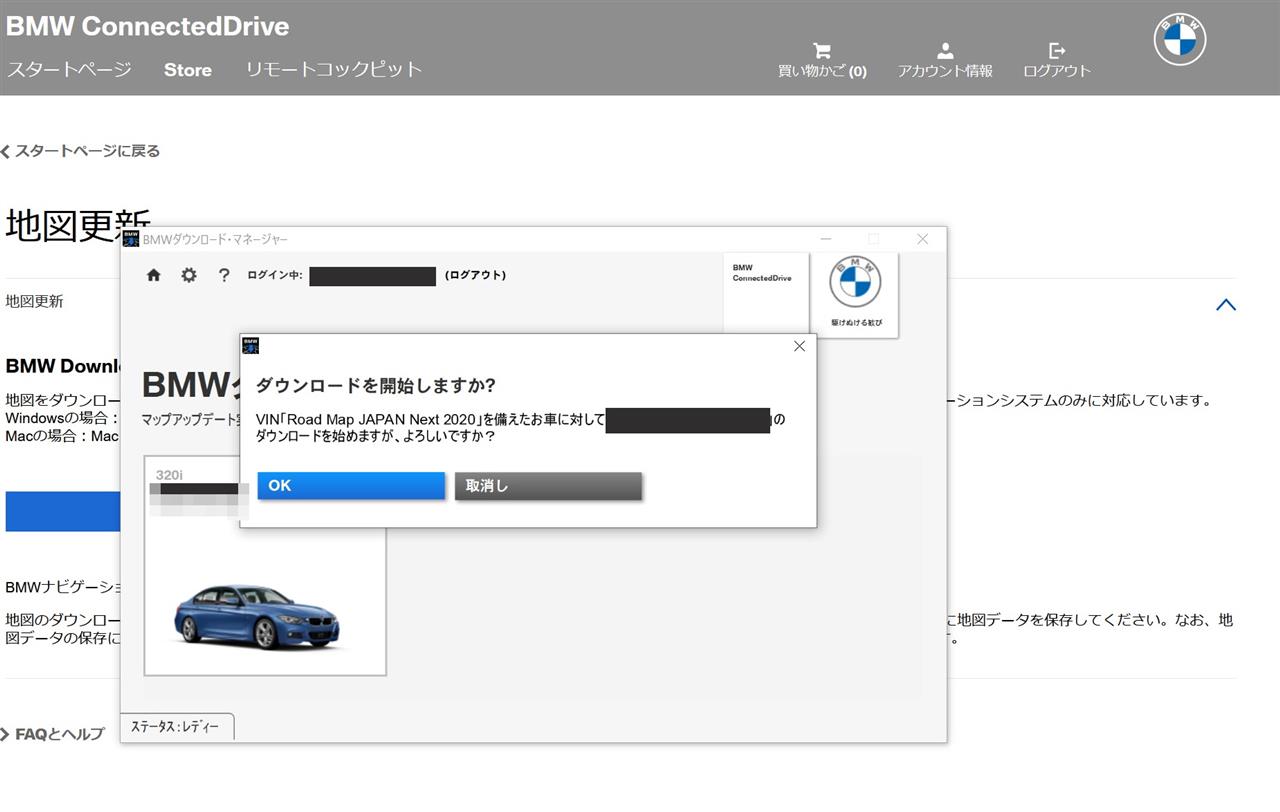Click ダウンロードを開始しますか? heading text

coord(376,386)
